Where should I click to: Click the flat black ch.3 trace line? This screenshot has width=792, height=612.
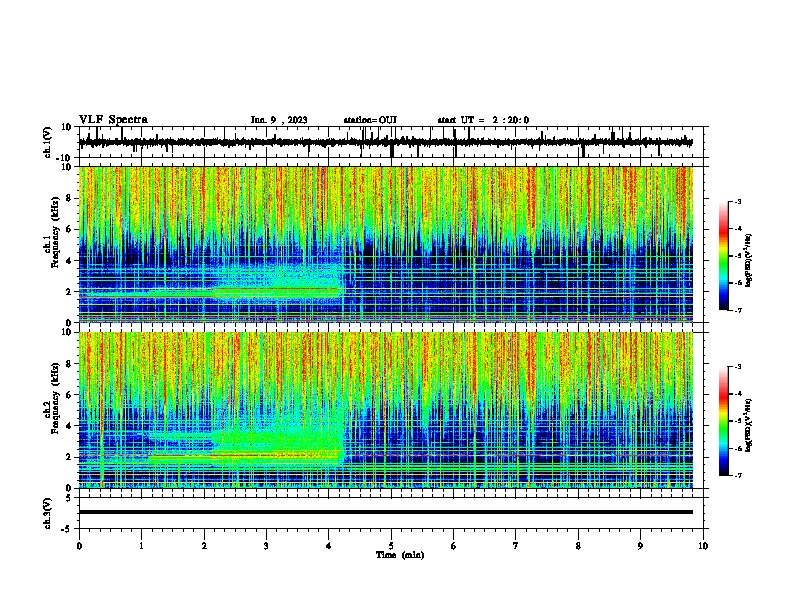click(385, 512)
